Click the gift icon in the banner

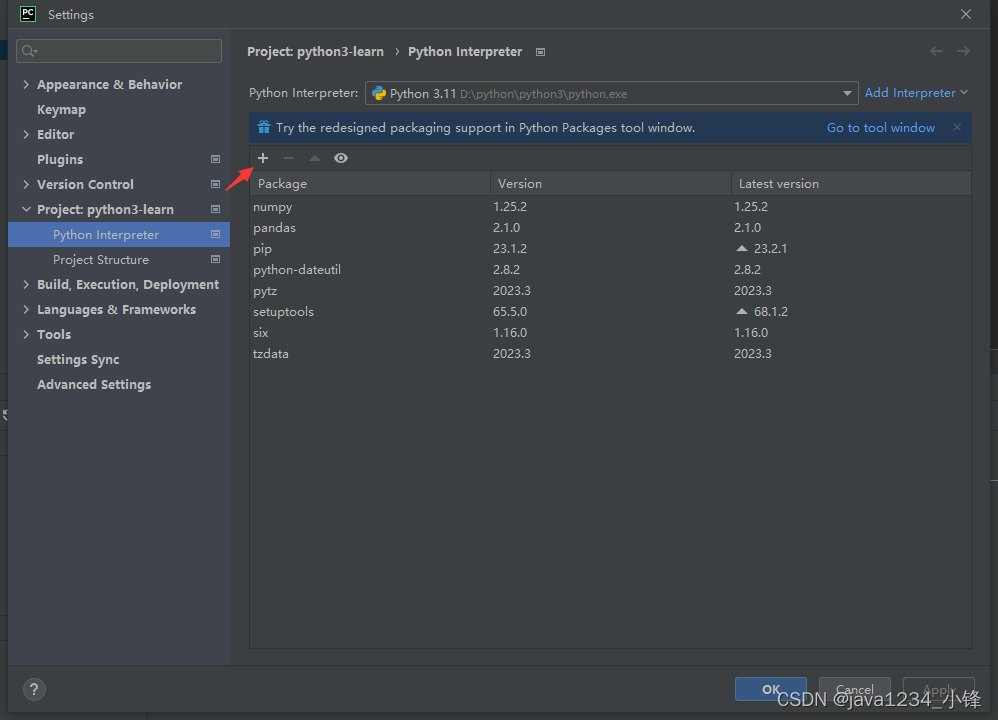[x=264, y=127]
